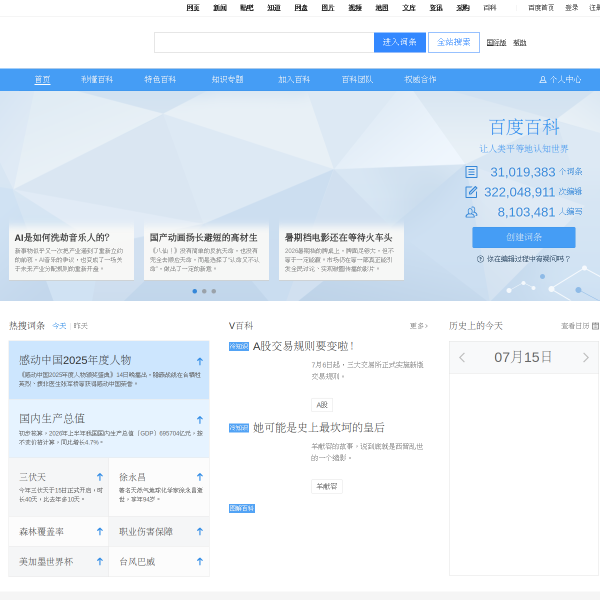600x600 pixels.
Task: Click the 登录 link at top
Action: [x=572, y=8]
